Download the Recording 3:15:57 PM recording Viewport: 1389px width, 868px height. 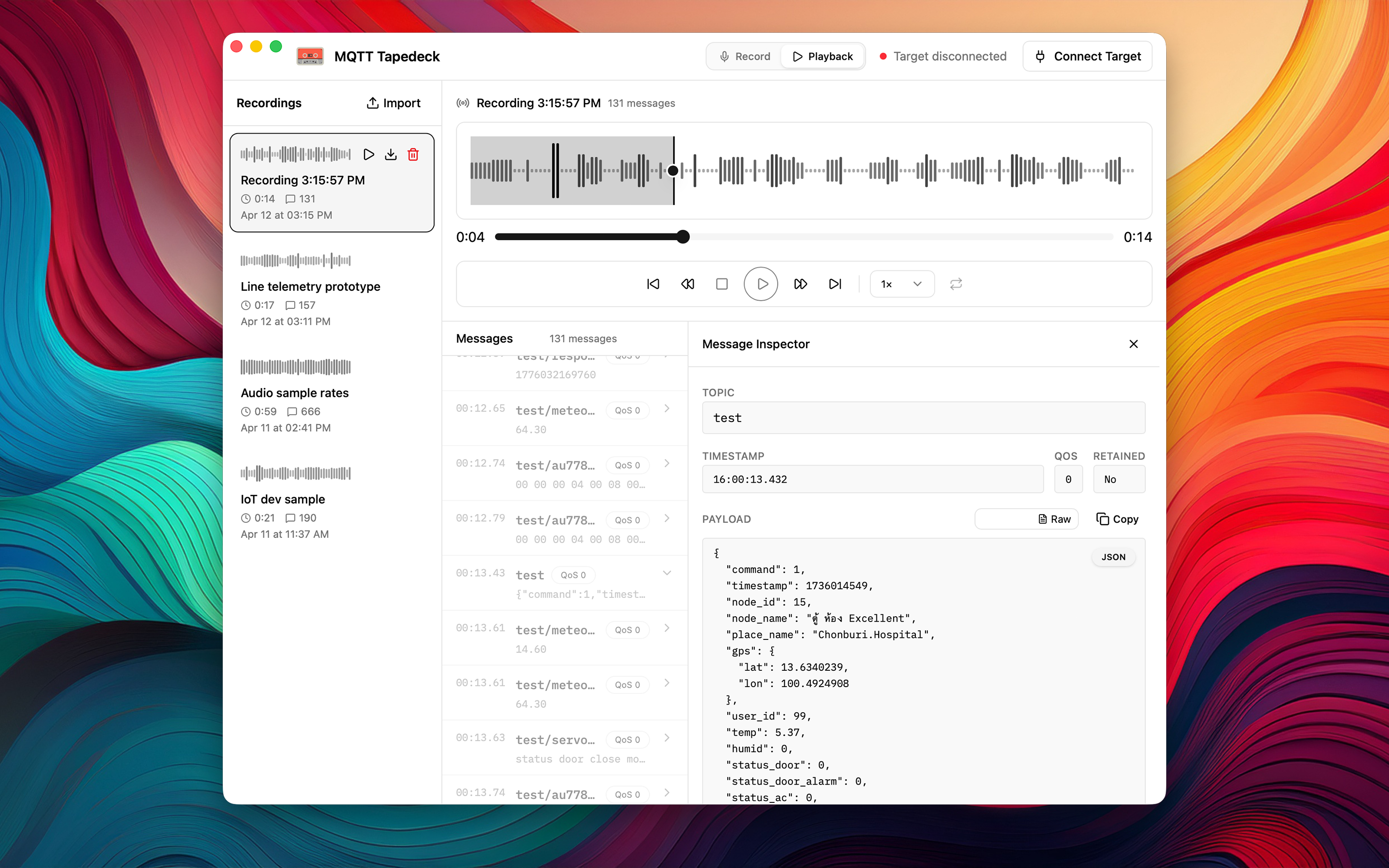(x=391, y=154)
